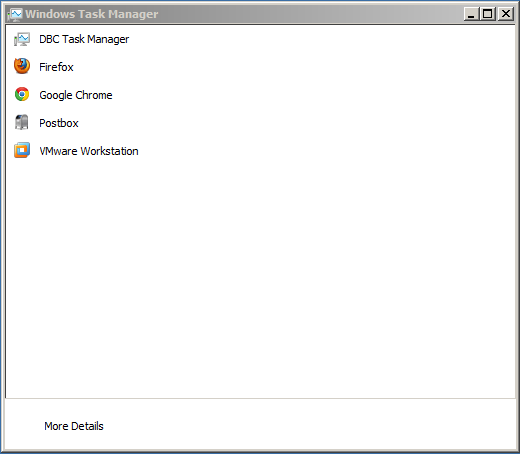
Task: Click the DBC Task Manager monitor icon
Action: [x=22, y=39]
